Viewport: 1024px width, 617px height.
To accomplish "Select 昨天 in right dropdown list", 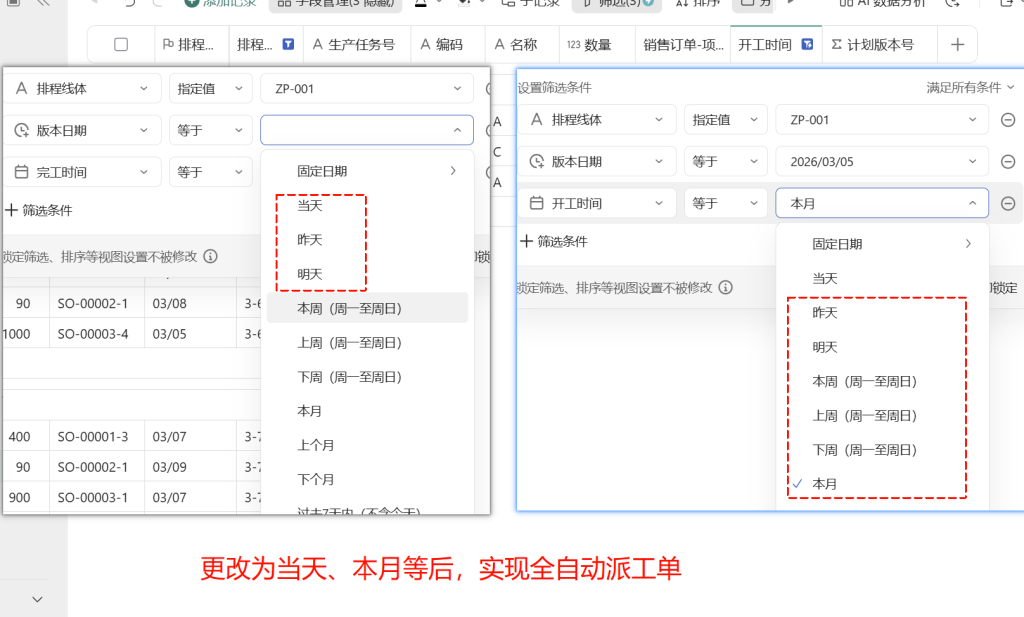I will (883, 313).
